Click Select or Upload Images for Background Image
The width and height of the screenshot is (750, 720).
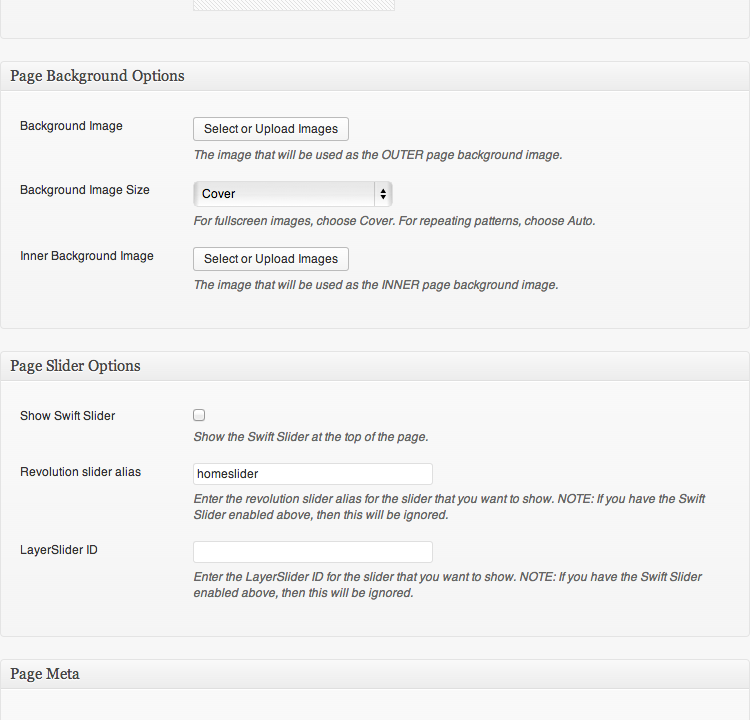(271, 129)
